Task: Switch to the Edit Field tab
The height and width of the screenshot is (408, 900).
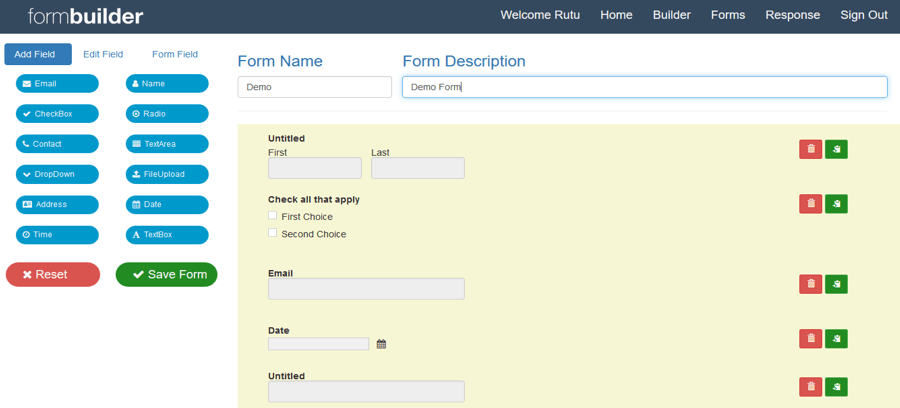Action: [103, 55]
